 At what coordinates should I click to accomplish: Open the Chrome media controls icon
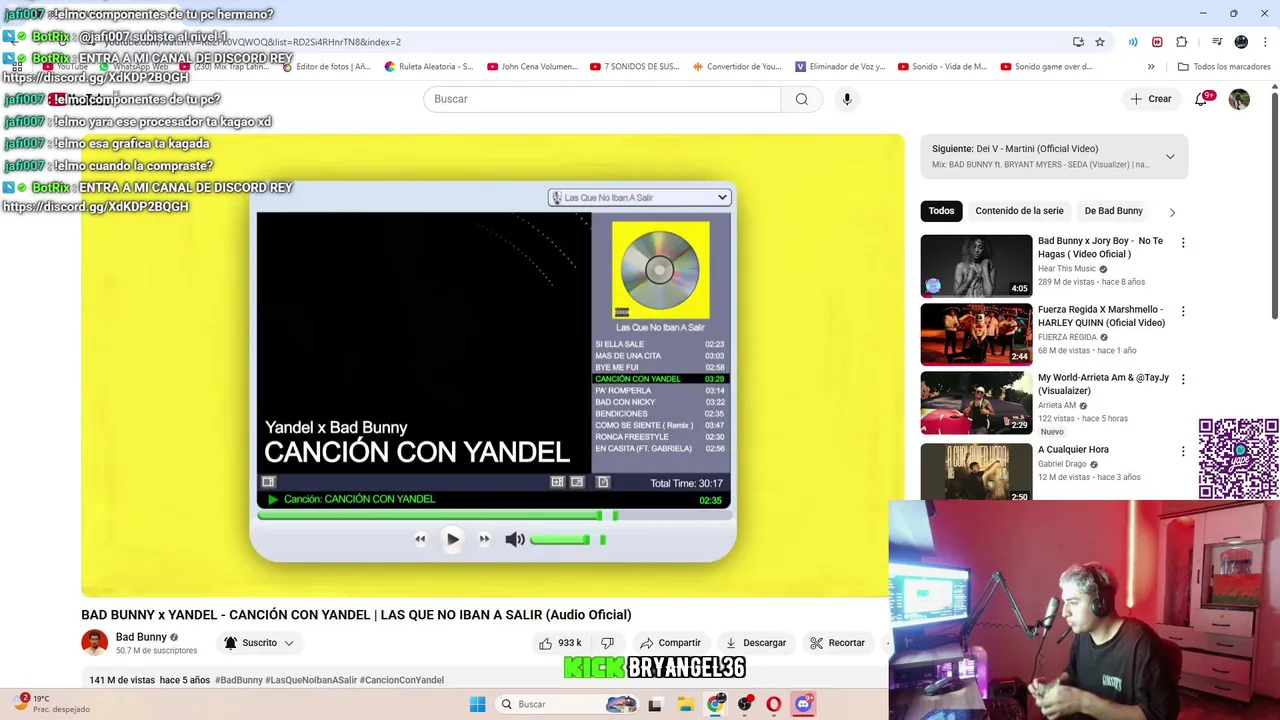coord(1217,42)
